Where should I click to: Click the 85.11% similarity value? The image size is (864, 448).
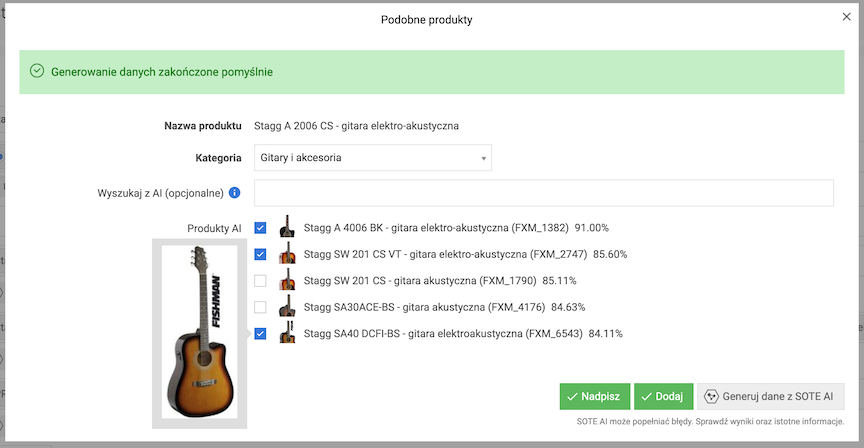pos(559,280)
